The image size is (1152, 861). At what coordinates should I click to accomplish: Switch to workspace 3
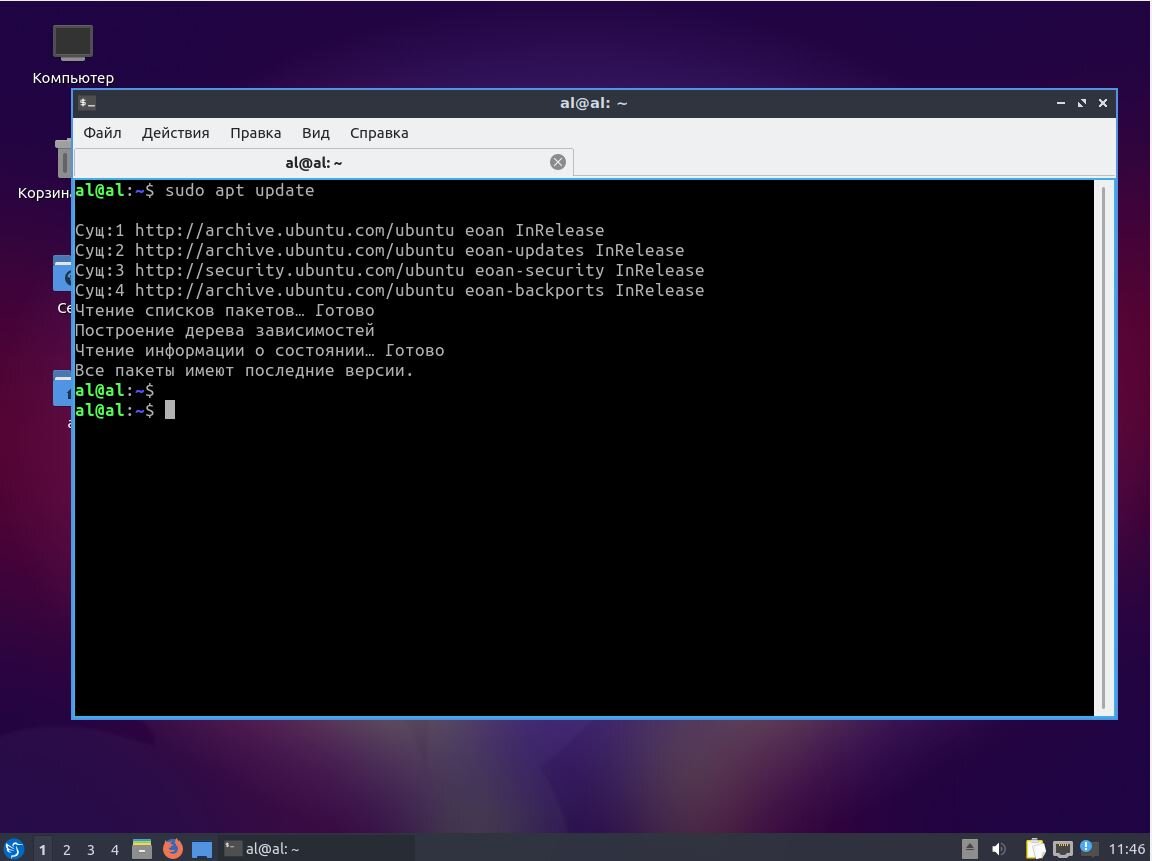pos(91,849)
